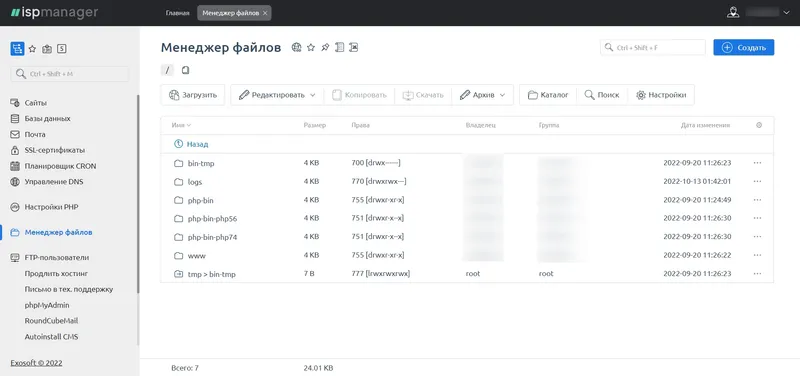Open the tree menu icon in sidebar
Image resolution: width=800 pixels, height=376 pixels.
point(17,49)
